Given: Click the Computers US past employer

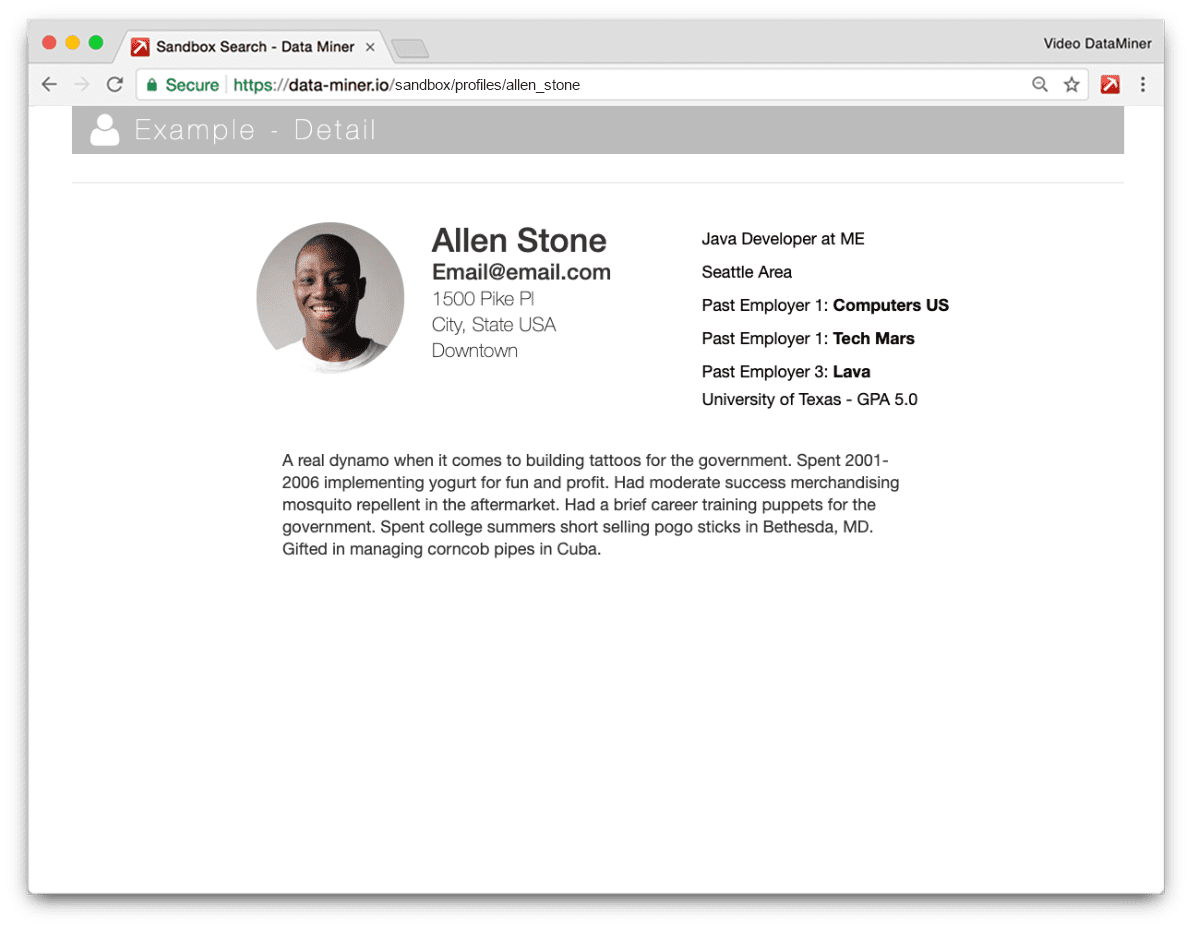Looking at the screenshot, I should [x=890, y=305].
